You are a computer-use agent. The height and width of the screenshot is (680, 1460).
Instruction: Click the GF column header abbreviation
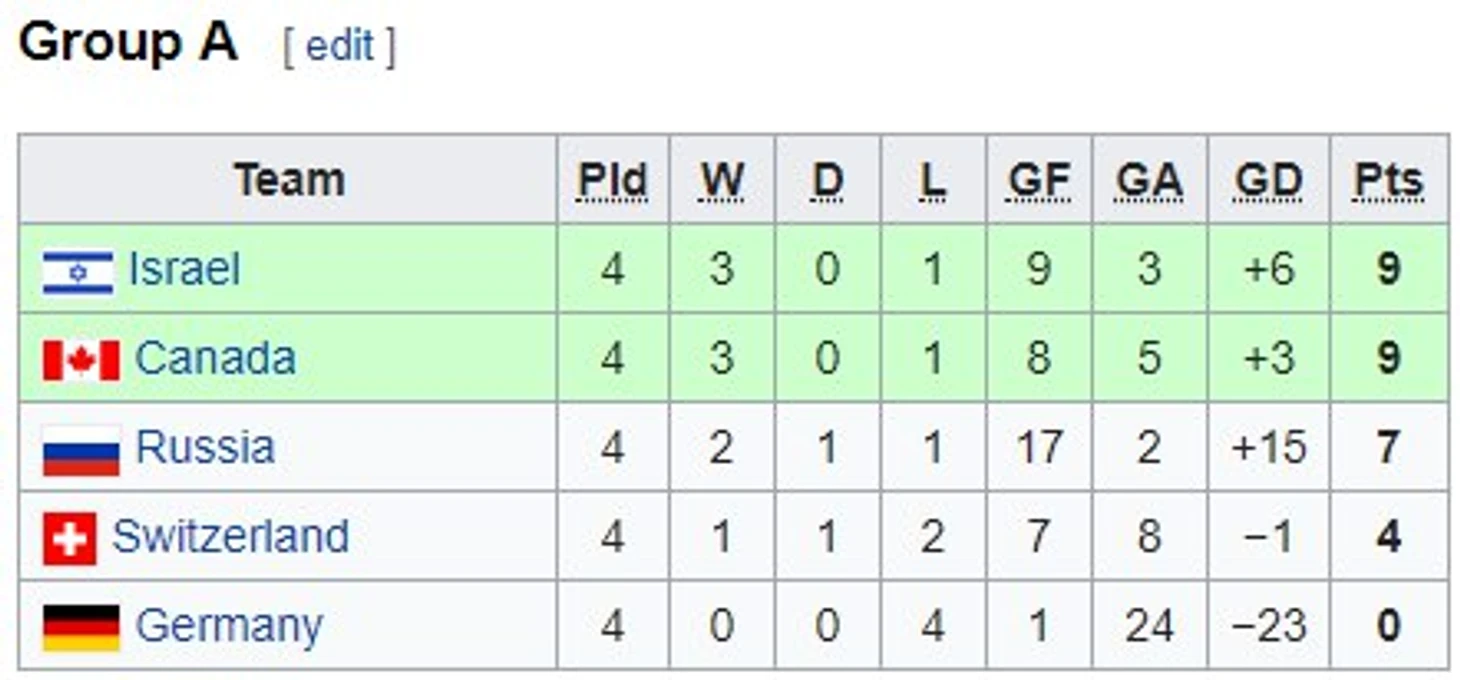[x=1039, y=181]
